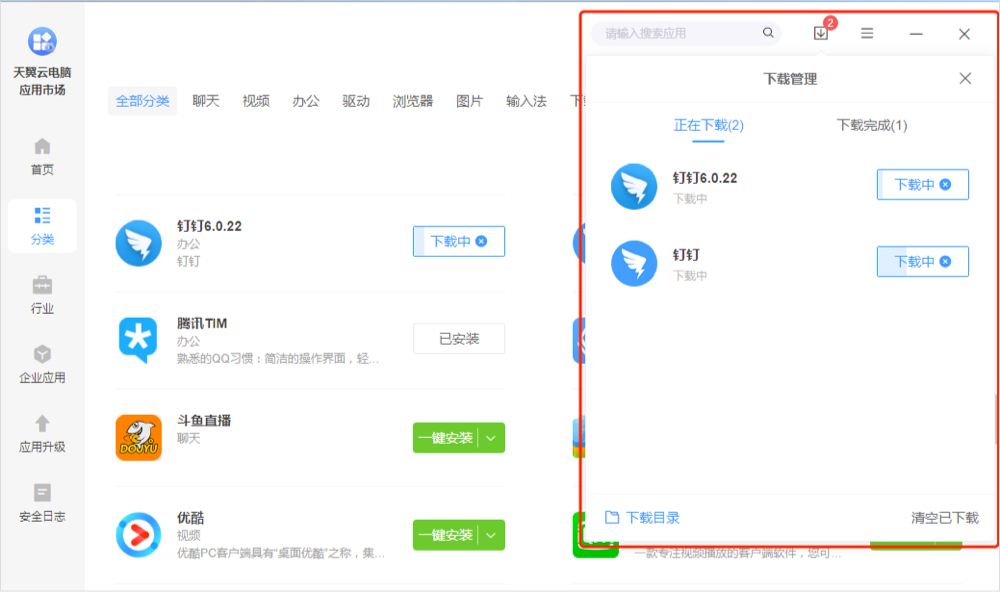1000x592 pixels.
Task: View logs with the 安全日志 icon
Action: pos(41,505)
